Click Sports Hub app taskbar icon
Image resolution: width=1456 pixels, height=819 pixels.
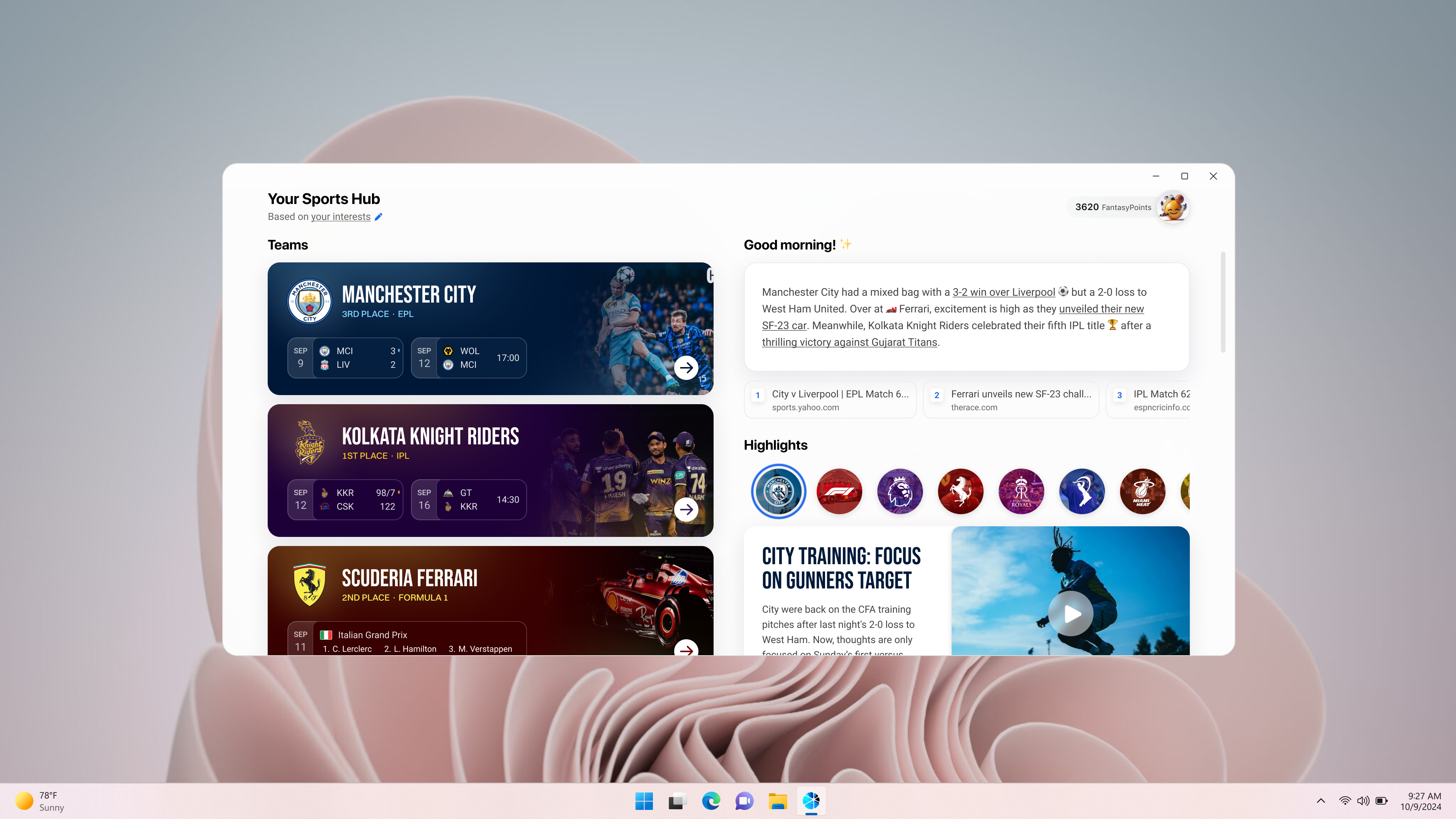tap(811, 801)
